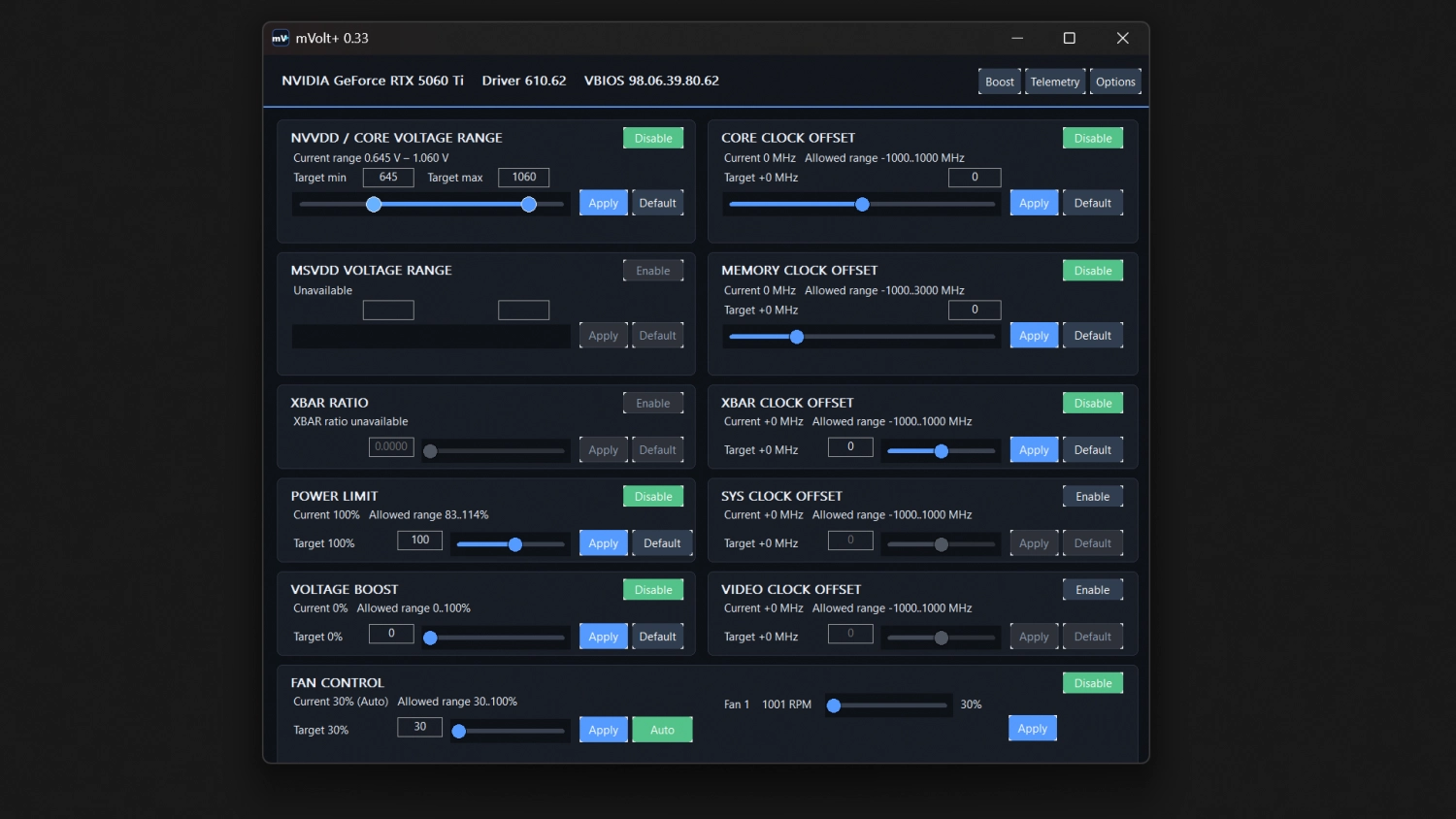
Task: Disable the Core Clock Offset control
Action: (x=1093, y=138)
